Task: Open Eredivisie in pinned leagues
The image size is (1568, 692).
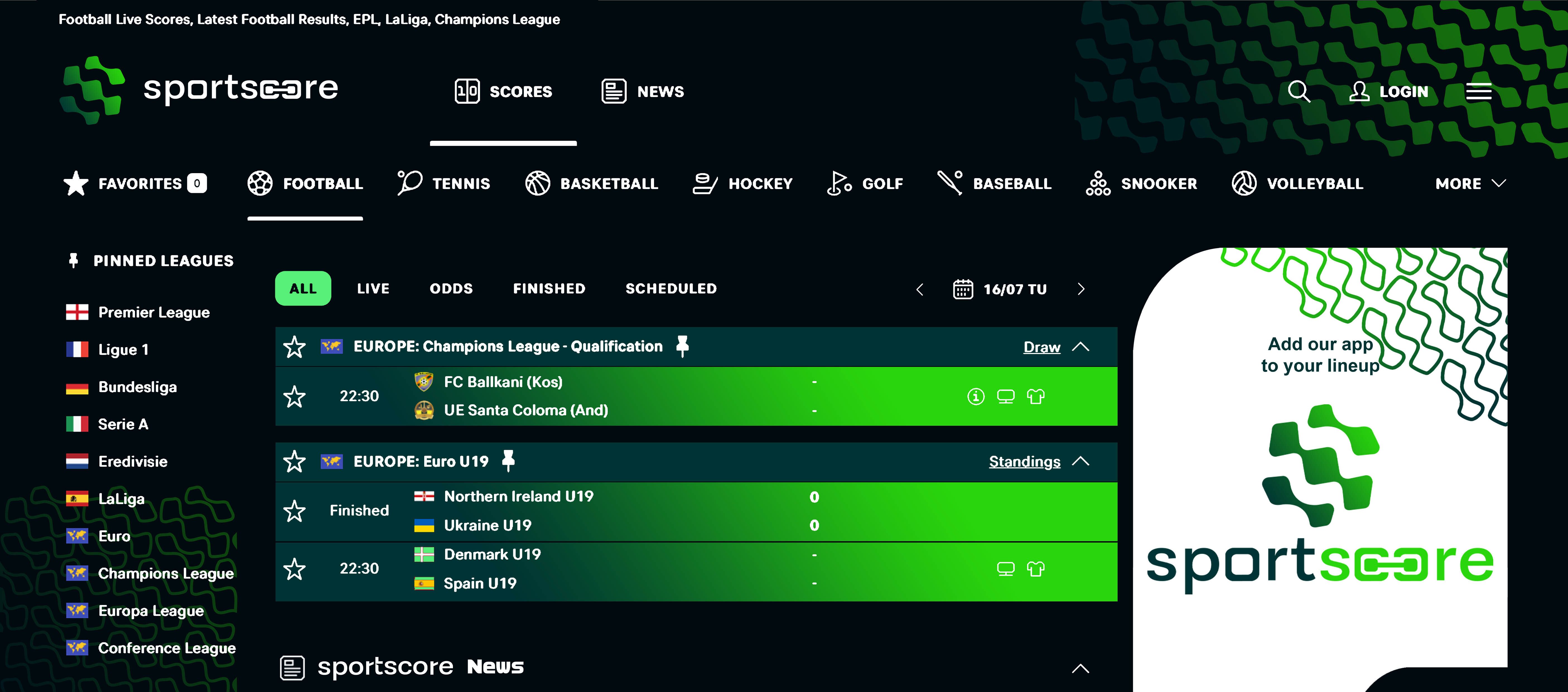Action: click(116, 461)
